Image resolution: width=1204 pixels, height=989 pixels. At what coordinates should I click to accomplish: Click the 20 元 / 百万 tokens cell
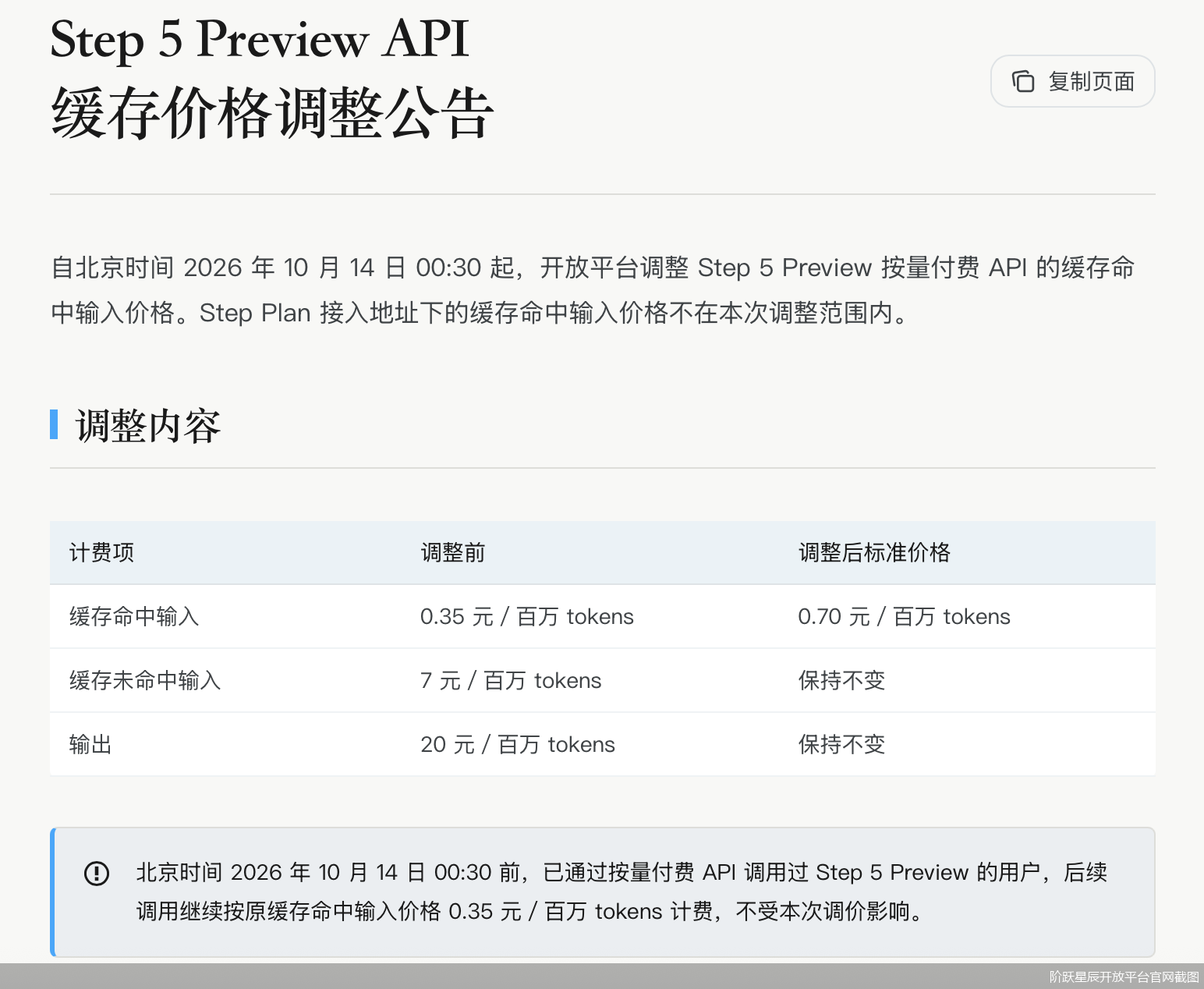[x=518, y=745]
